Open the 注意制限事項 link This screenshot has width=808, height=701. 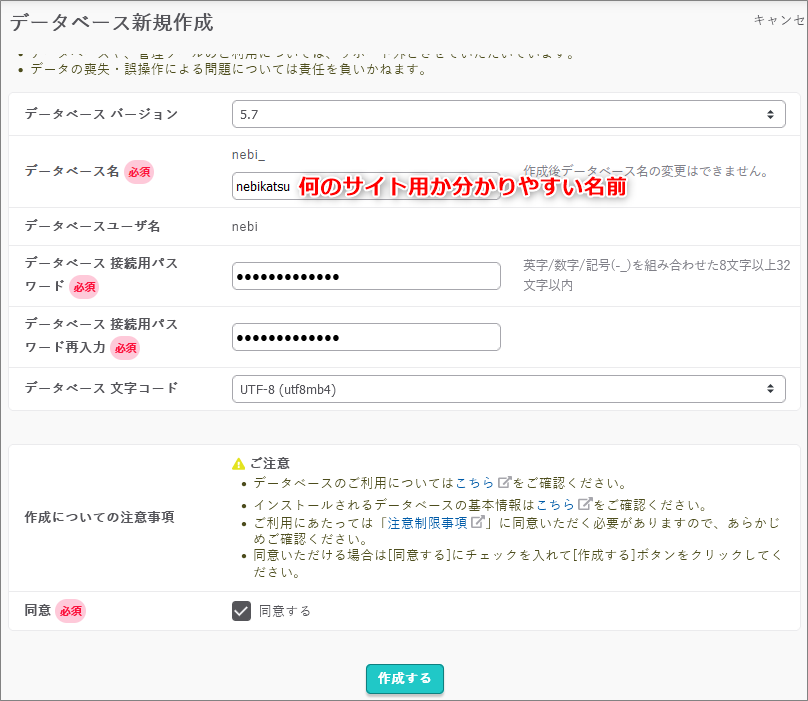(428, 522)
